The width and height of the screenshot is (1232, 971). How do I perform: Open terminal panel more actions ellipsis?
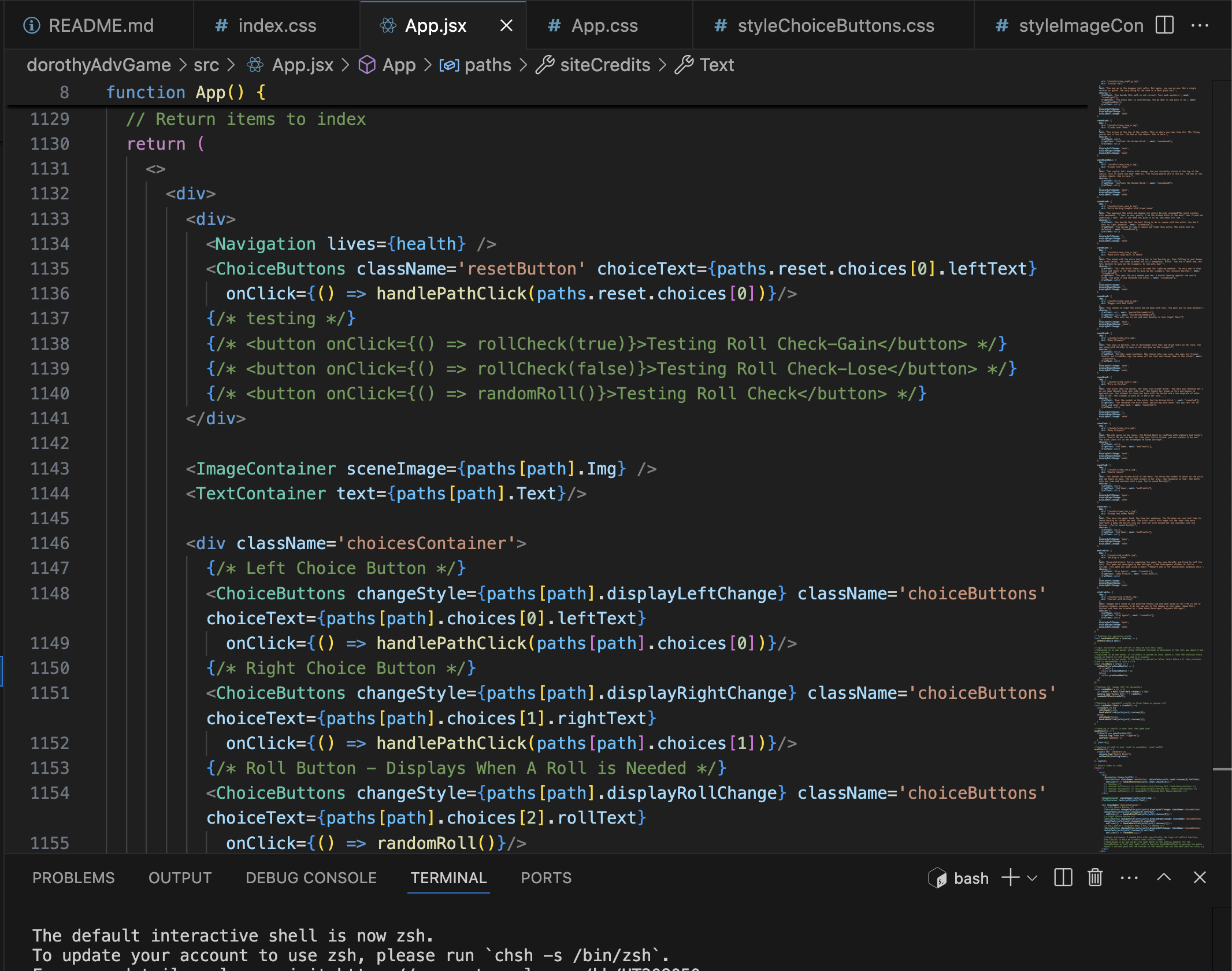coord(1129,878)
